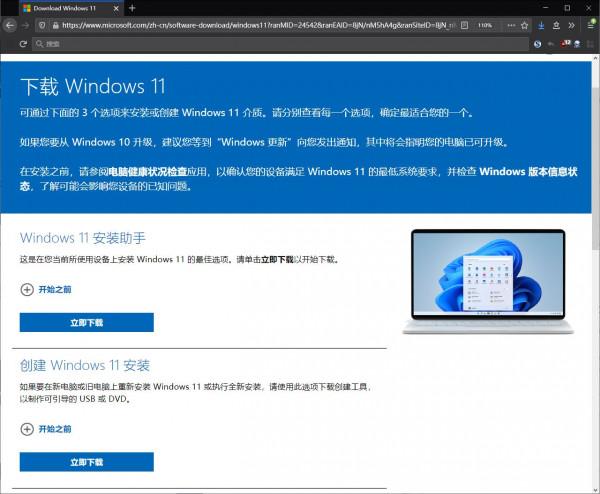Open the downloads arrow panel
The width and height of the screenshot is (600, 494).
pyautogui.click(x=541, y=25)
